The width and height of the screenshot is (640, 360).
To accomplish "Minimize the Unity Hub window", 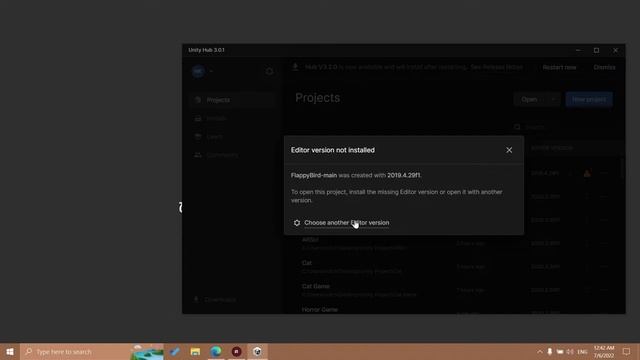I will tap(578, 50).
